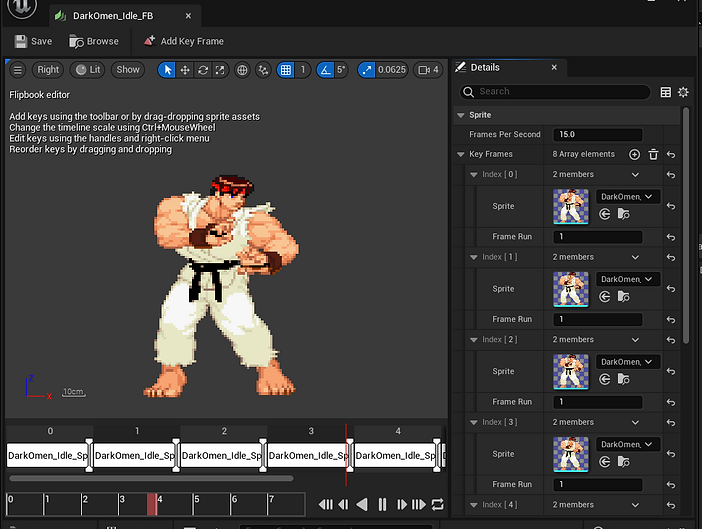The image size is (702, 529).
Task: Reset Key Frames array to default
Action: click(671, 154)
